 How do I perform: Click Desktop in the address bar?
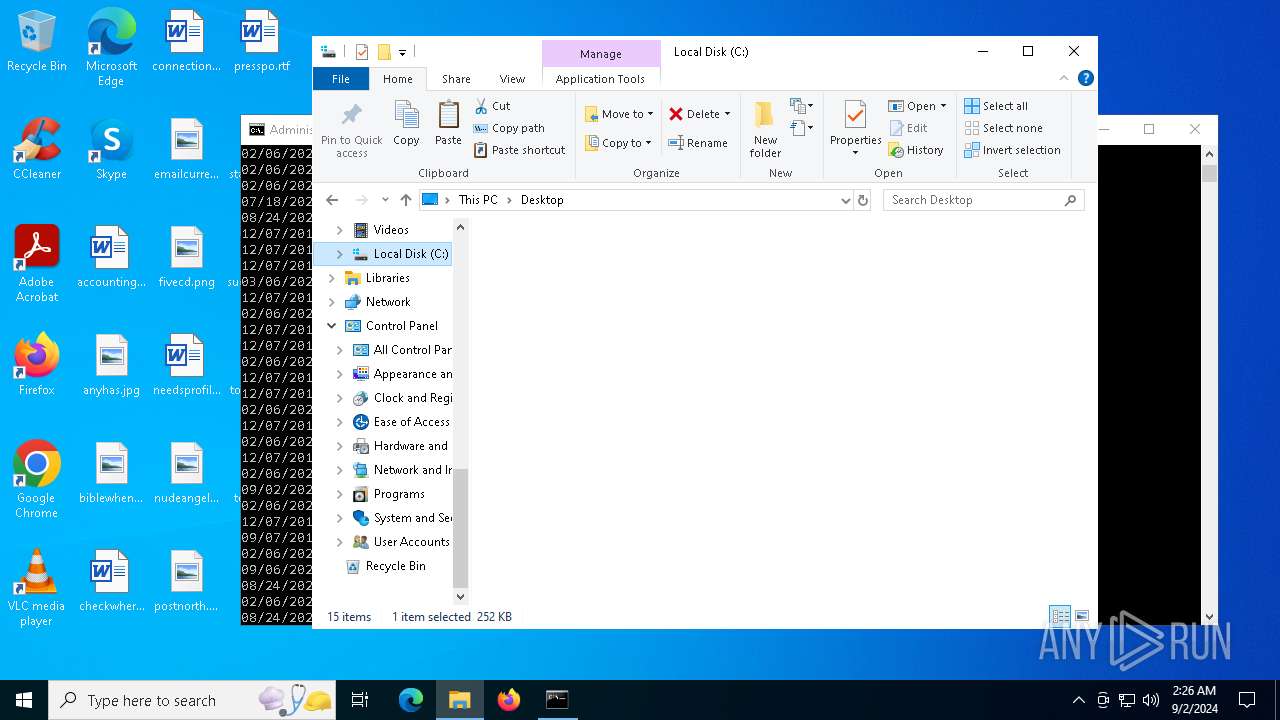tap(542, 200)
